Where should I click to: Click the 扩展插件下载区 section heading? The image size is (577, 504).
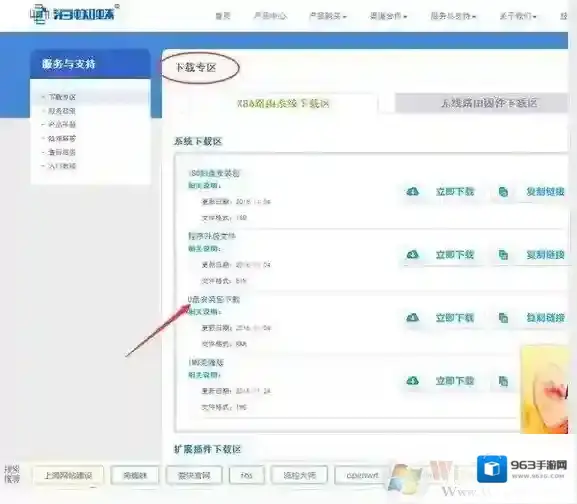point(208,449)
